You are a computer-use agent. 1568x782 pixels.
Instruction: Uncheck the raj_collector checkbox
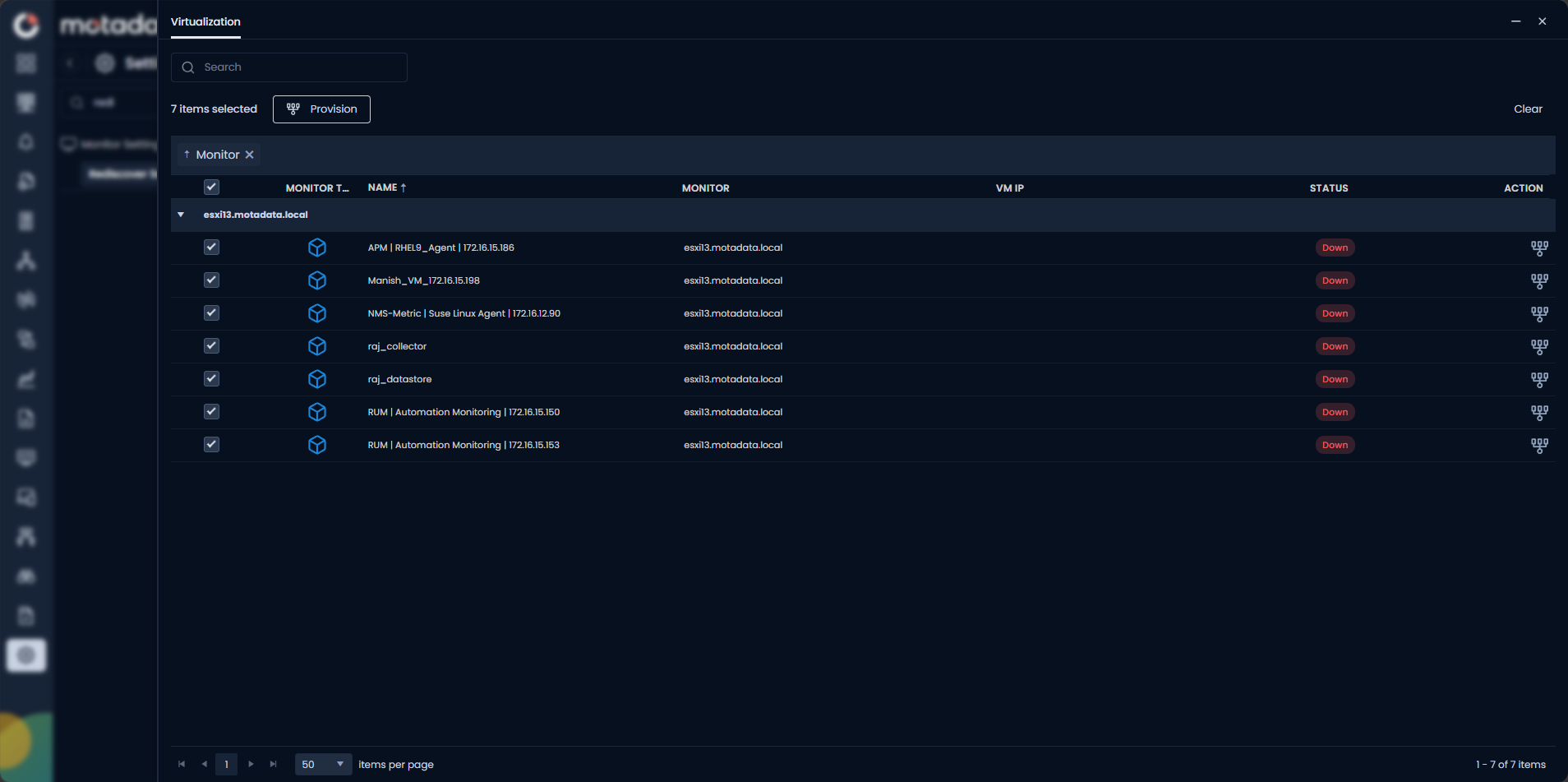tap(211, 345)
